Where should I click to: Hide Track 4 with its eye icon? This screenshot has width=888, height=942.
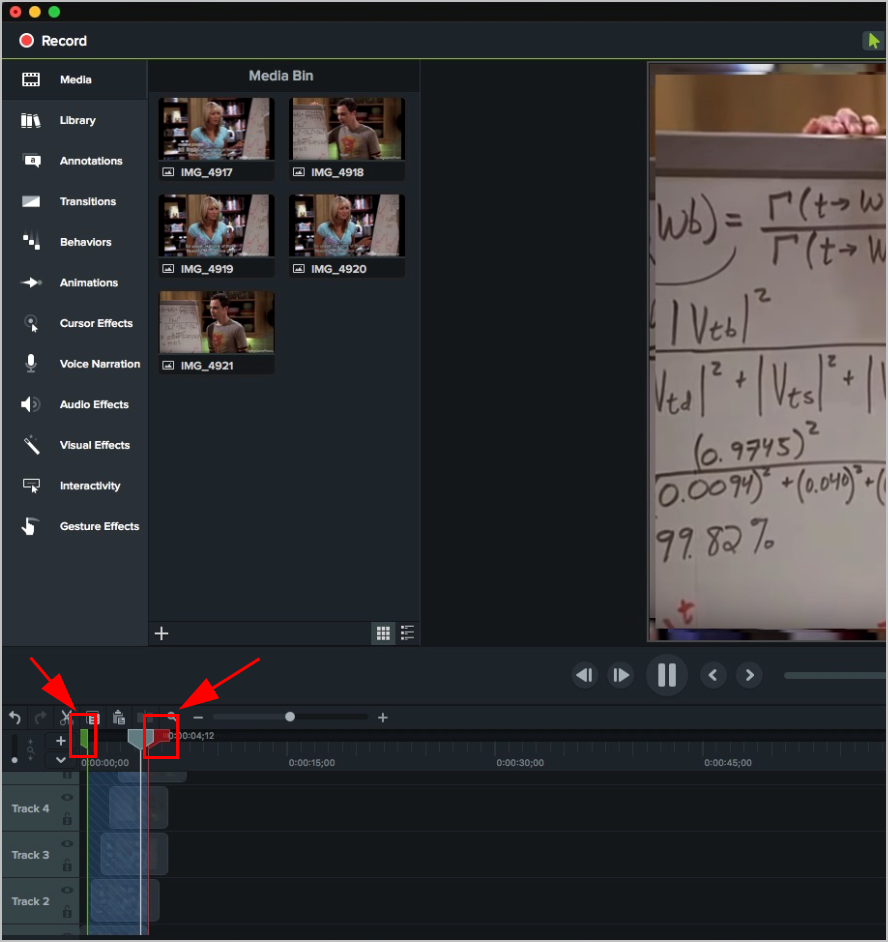click(x=67, y=798)
